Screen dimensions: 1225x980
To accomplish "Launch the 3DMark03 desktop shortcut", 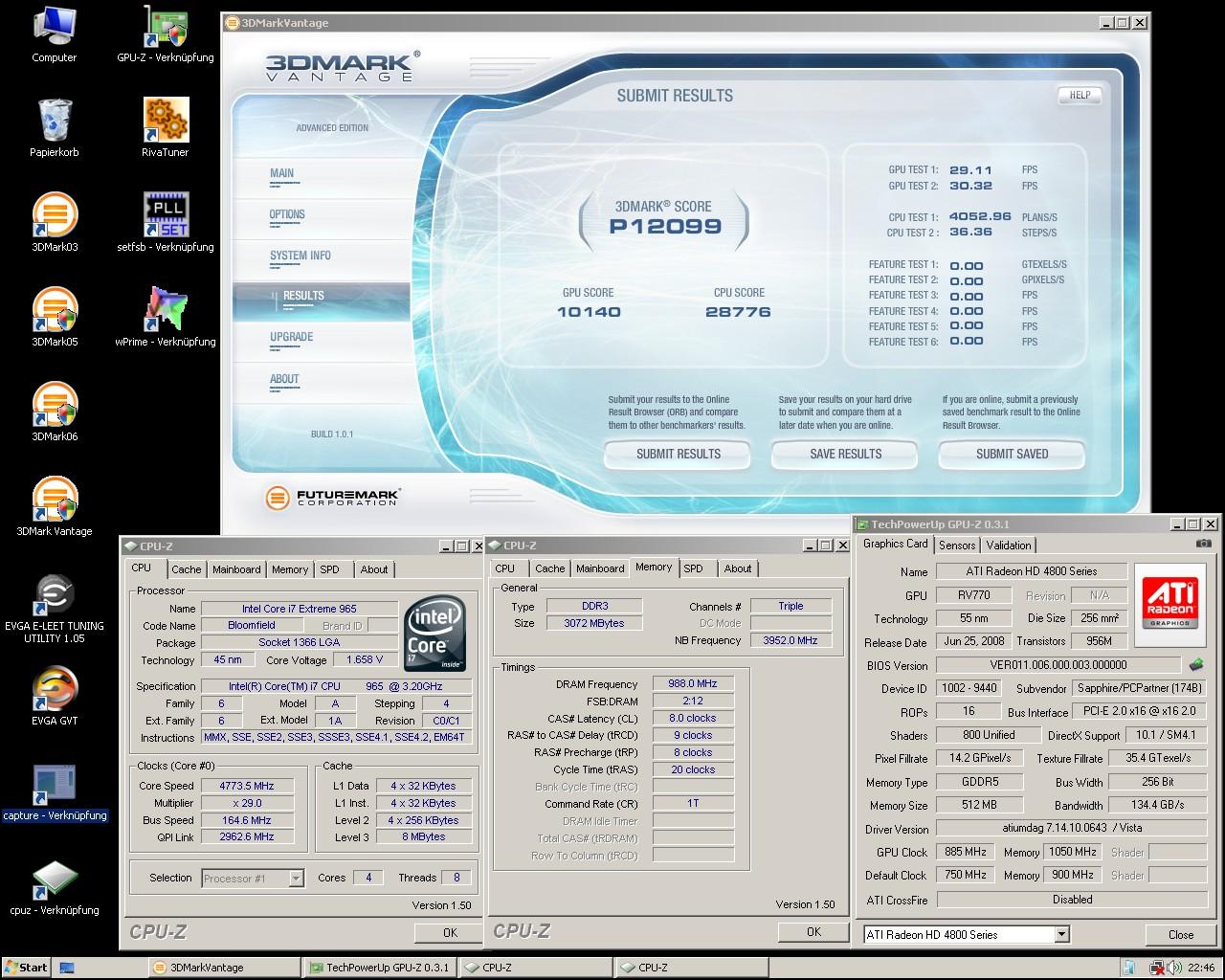I will 55,223.
